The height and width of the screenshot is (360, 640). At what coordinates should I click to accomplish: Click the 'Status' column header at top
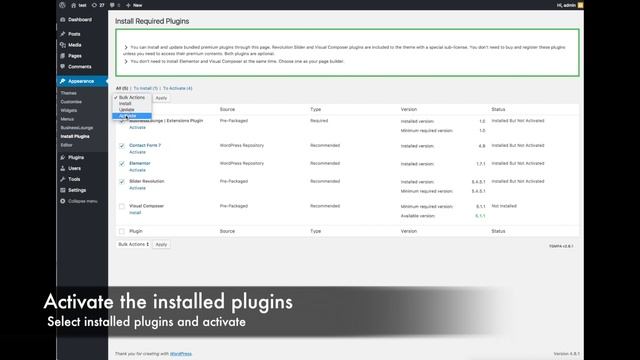498,109
